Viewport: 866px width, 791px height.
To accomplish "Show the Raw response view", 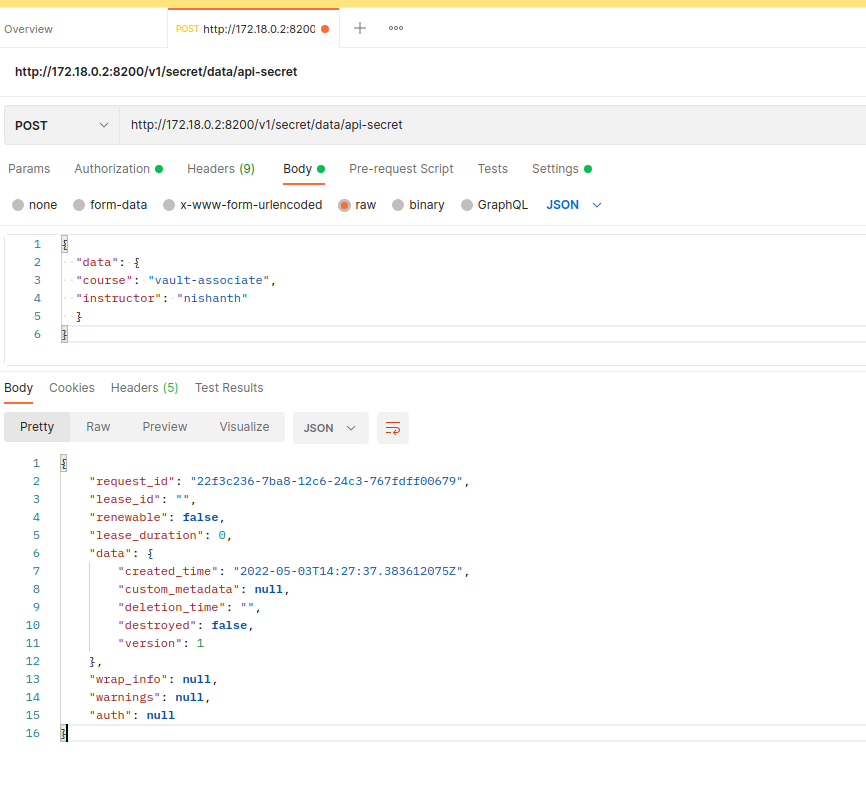I will [x=98, y=427].
